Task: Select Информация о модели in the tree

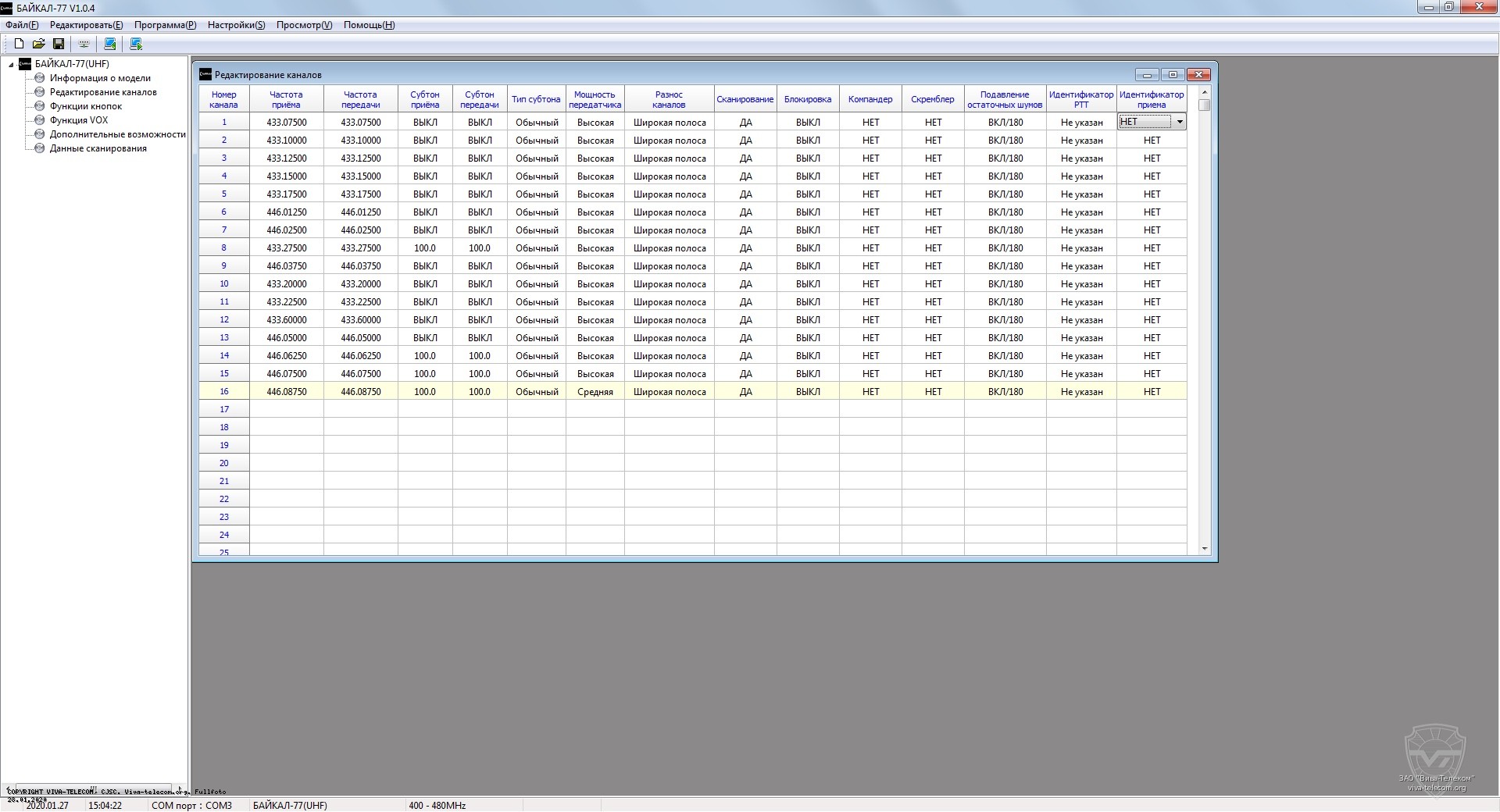Action: [100, 78]
